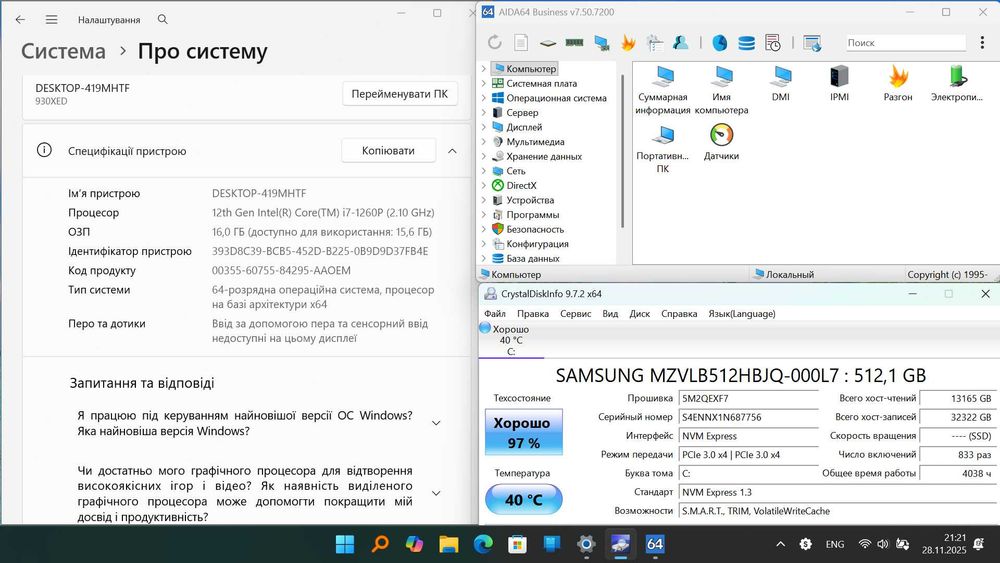Expand the графічного процесора FAQ question
The image size is (1000, 563).
click(436, 493)
